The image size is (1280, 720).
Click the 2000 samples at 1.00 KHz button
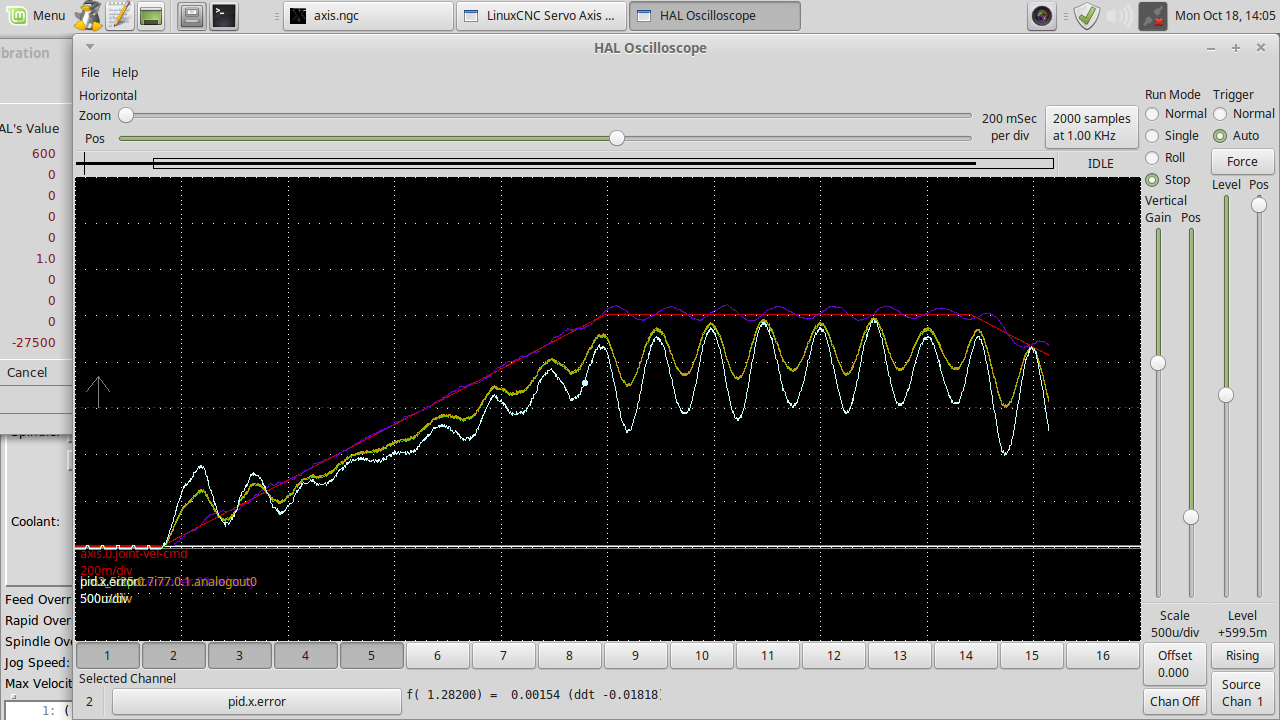click(x=1092, y=127)
